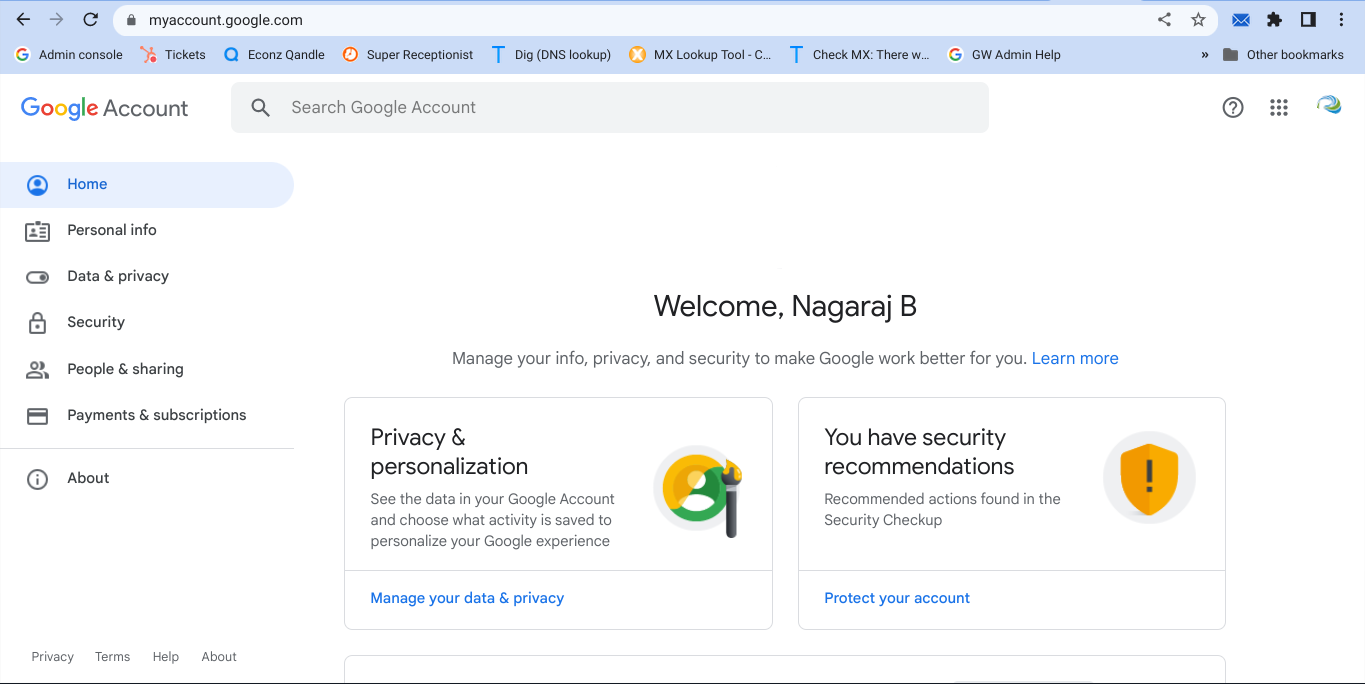
Task: Reload the page with the refresh icon
Action: click(x=91, y=19)
